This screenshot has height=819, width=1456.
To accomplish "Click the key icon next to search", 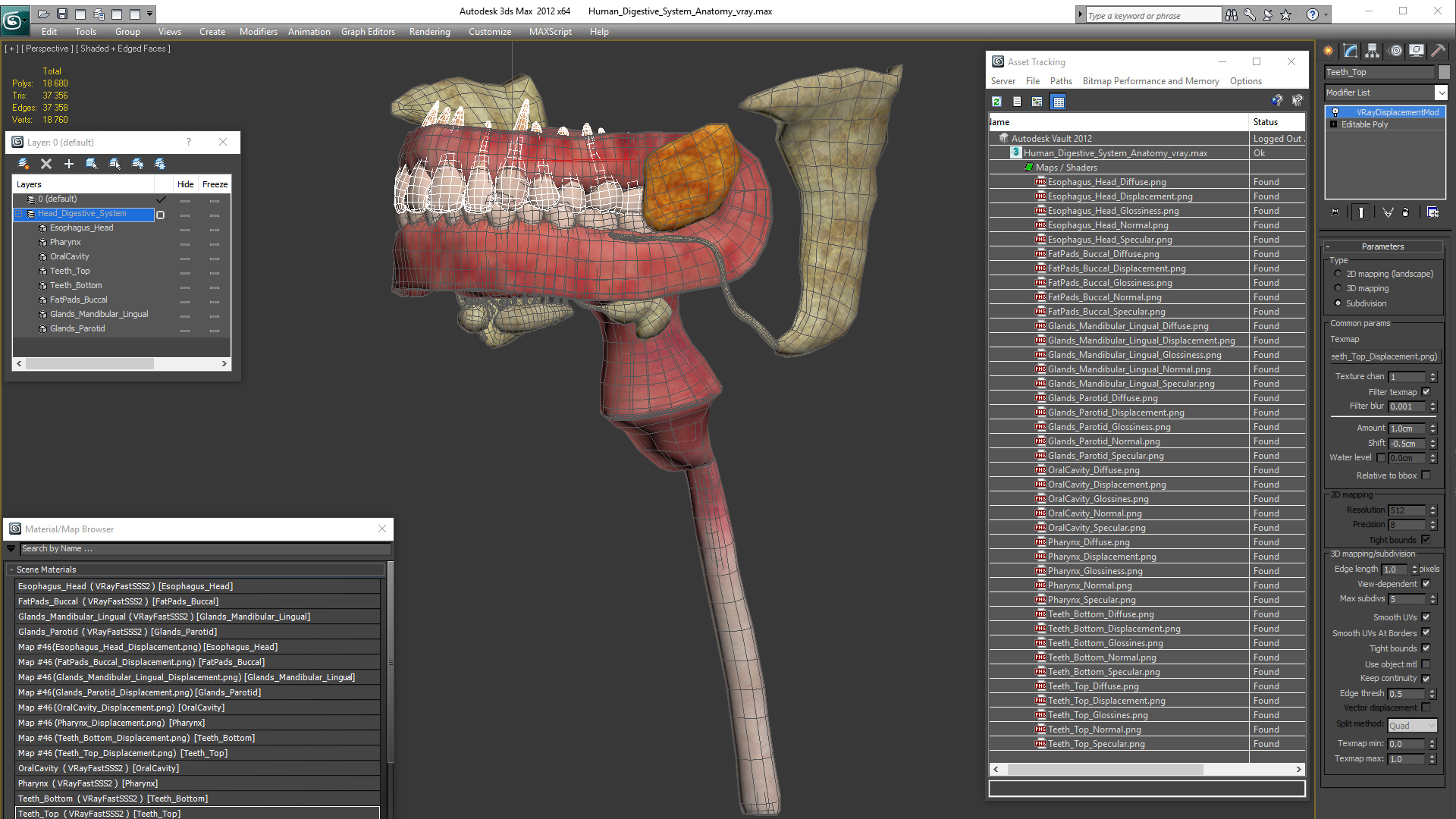I will (x=1250, y=14).
